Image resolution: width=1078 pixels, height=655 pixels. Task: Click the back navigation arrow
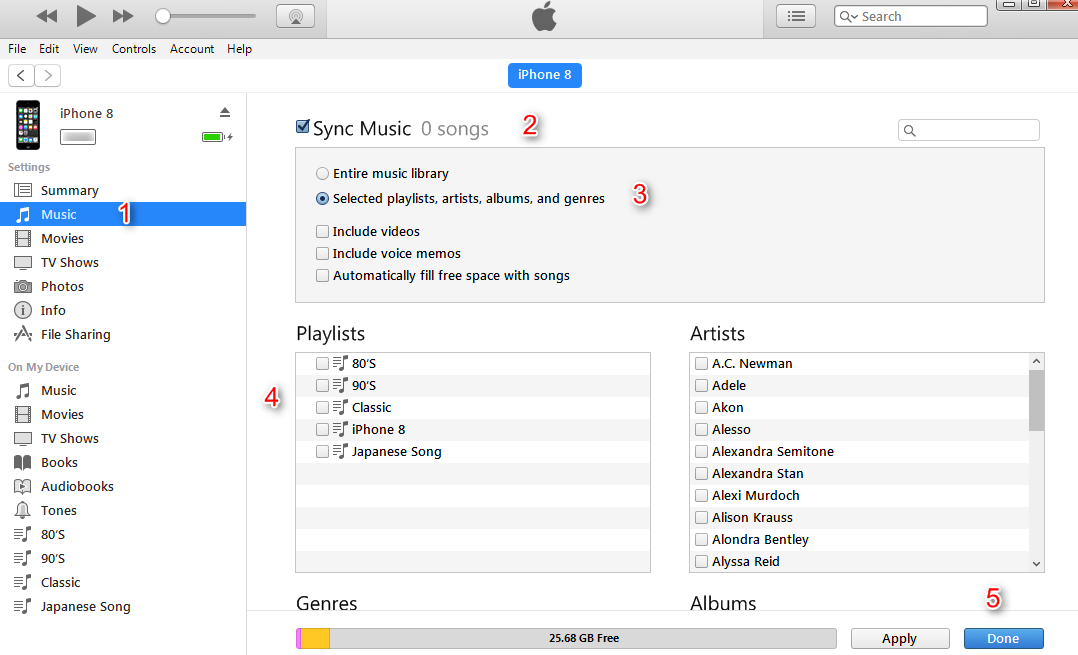tap(21, 76)
